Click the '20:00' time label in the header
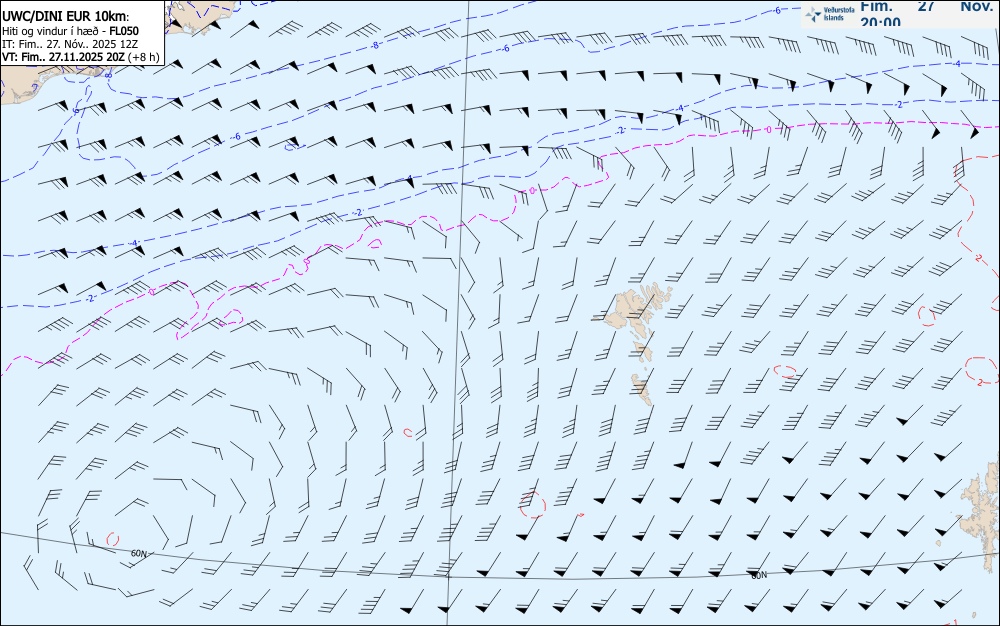Screen dimensions: 1000x626 coord(881,22)
